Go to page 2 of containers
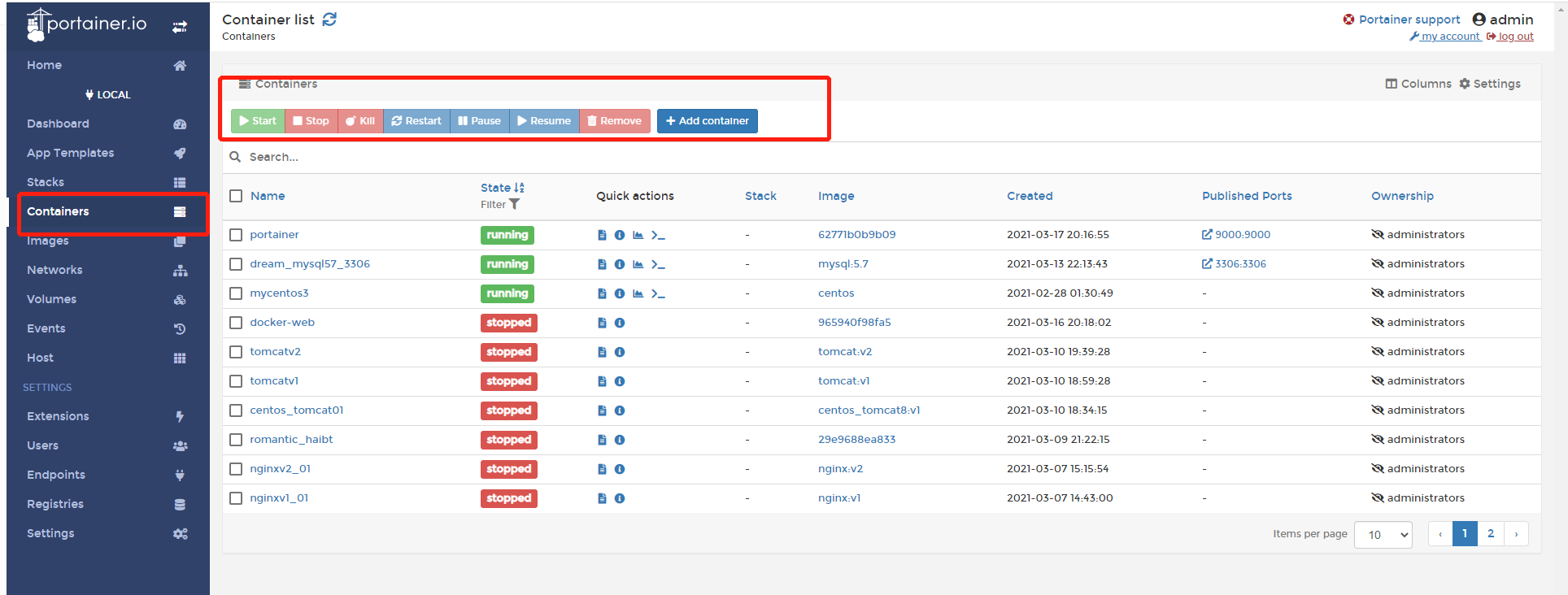 click(x=1491, y=534)
